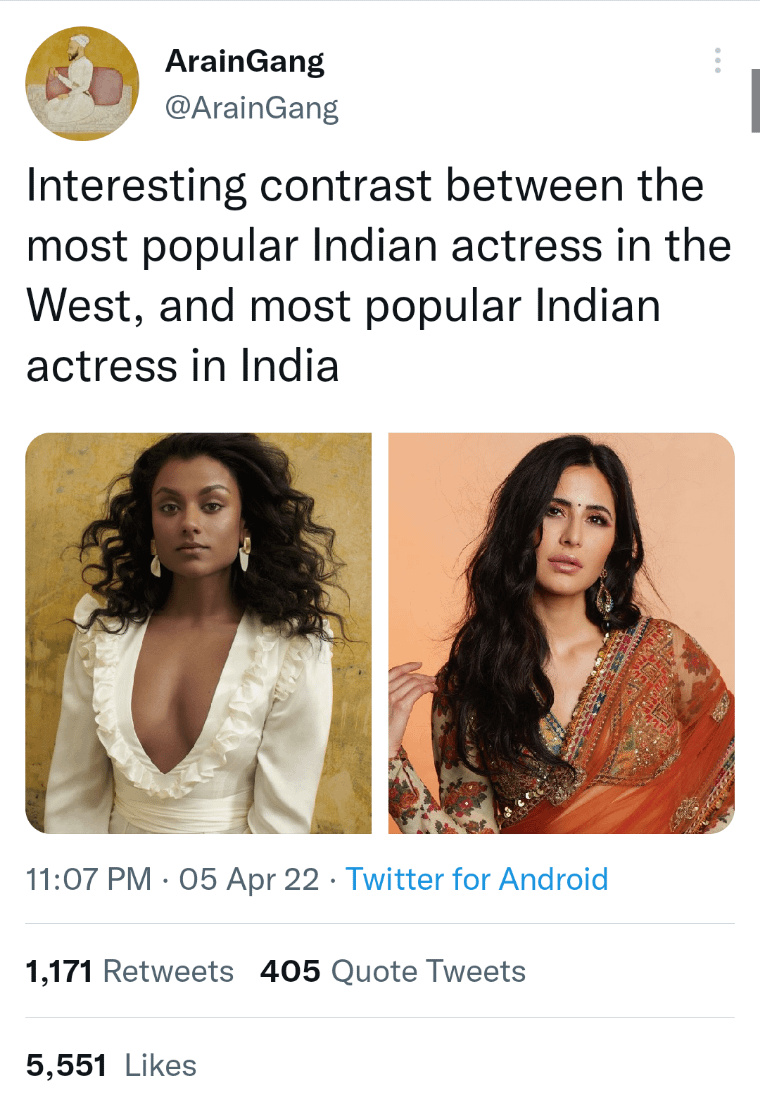This screenshot has height=1105, width=760.
Task: Open the right photo with orange saree
Action: [x=561, y=633]
